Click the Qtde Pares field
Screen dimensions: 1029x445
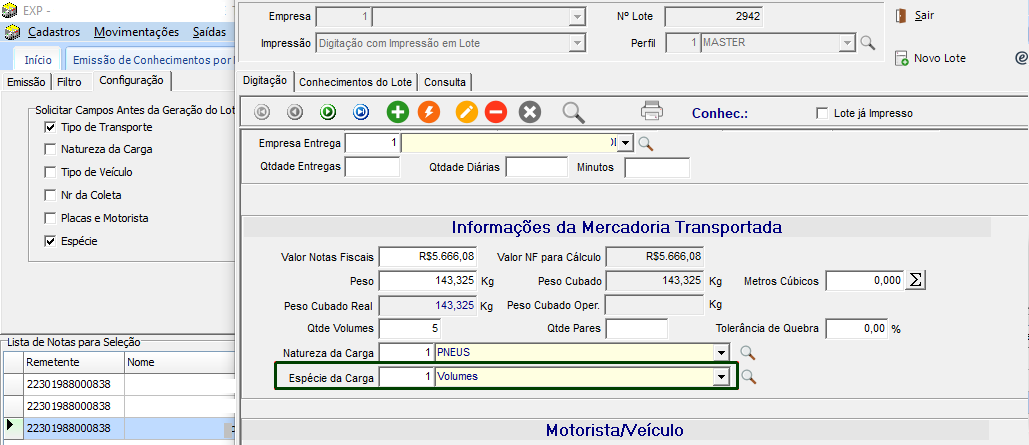click(637, 328)
